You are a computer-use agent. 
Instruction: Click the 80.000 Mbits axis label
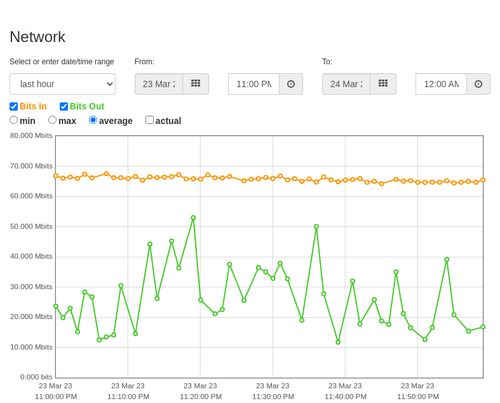(31, 136)
